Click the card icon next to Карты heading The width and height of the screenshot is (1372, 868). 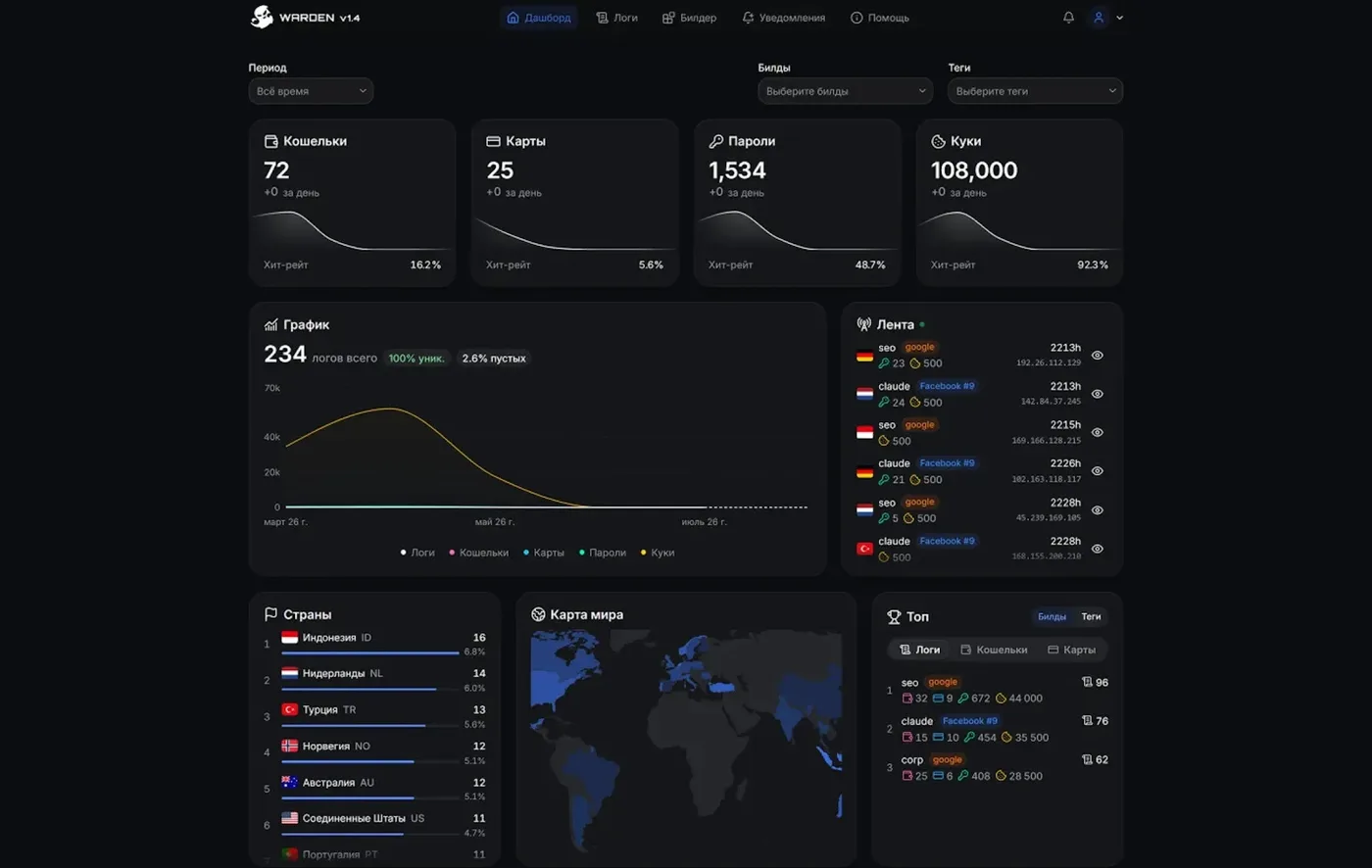tap(493, 141)
